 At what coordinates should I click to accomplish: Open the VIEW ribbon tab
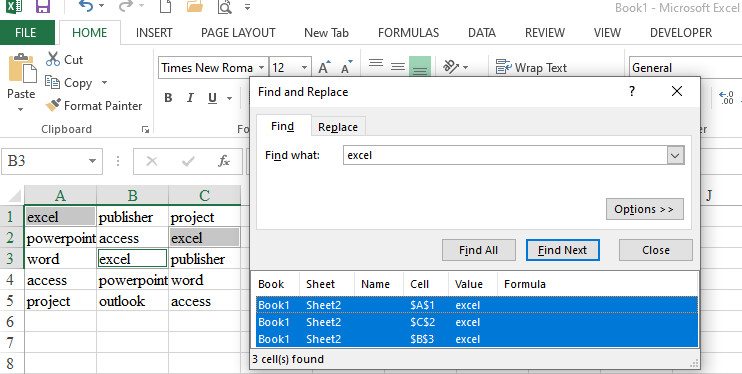607,33
